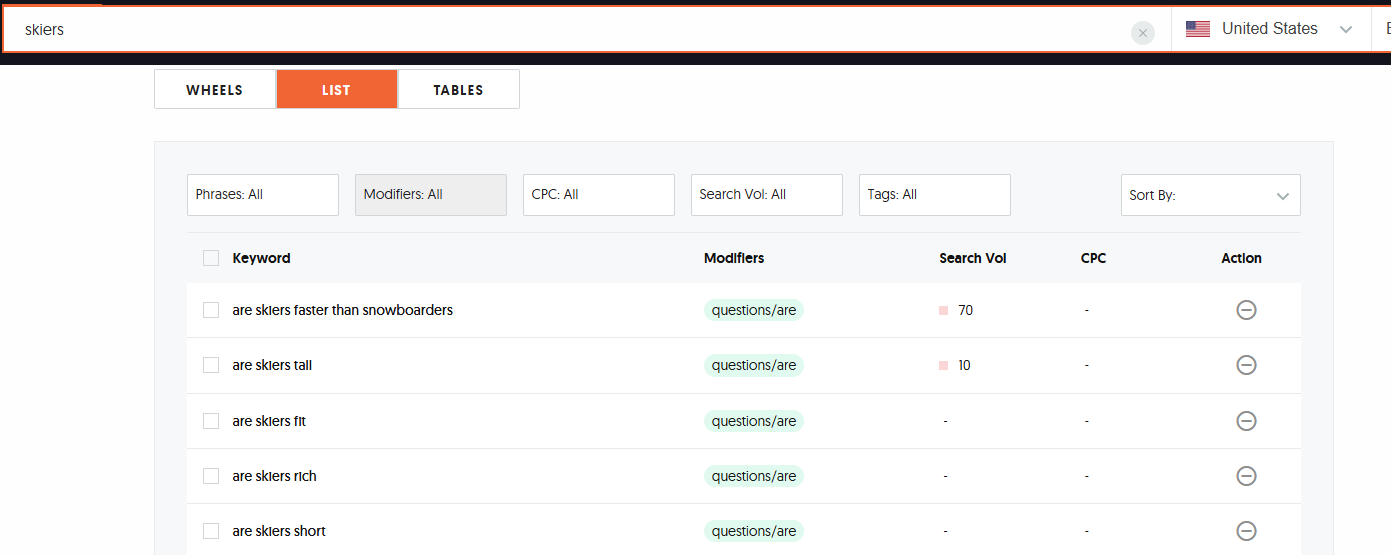The width and height of the screenshot is (1391, 555).
Task: Remove 'are skiers short' using minus icon
Action: click(x=1246, y=531)
